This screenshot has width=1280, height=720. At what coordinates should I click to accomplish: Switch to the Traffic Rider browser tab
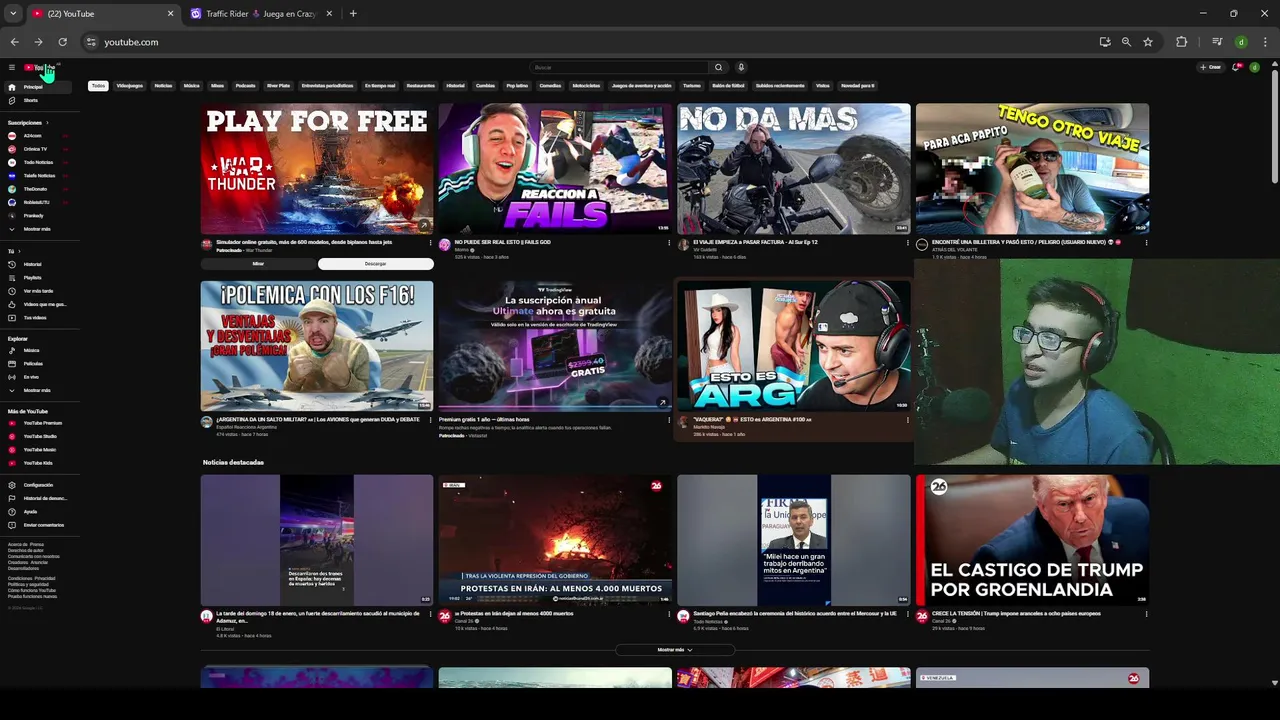tap(262, 14)
